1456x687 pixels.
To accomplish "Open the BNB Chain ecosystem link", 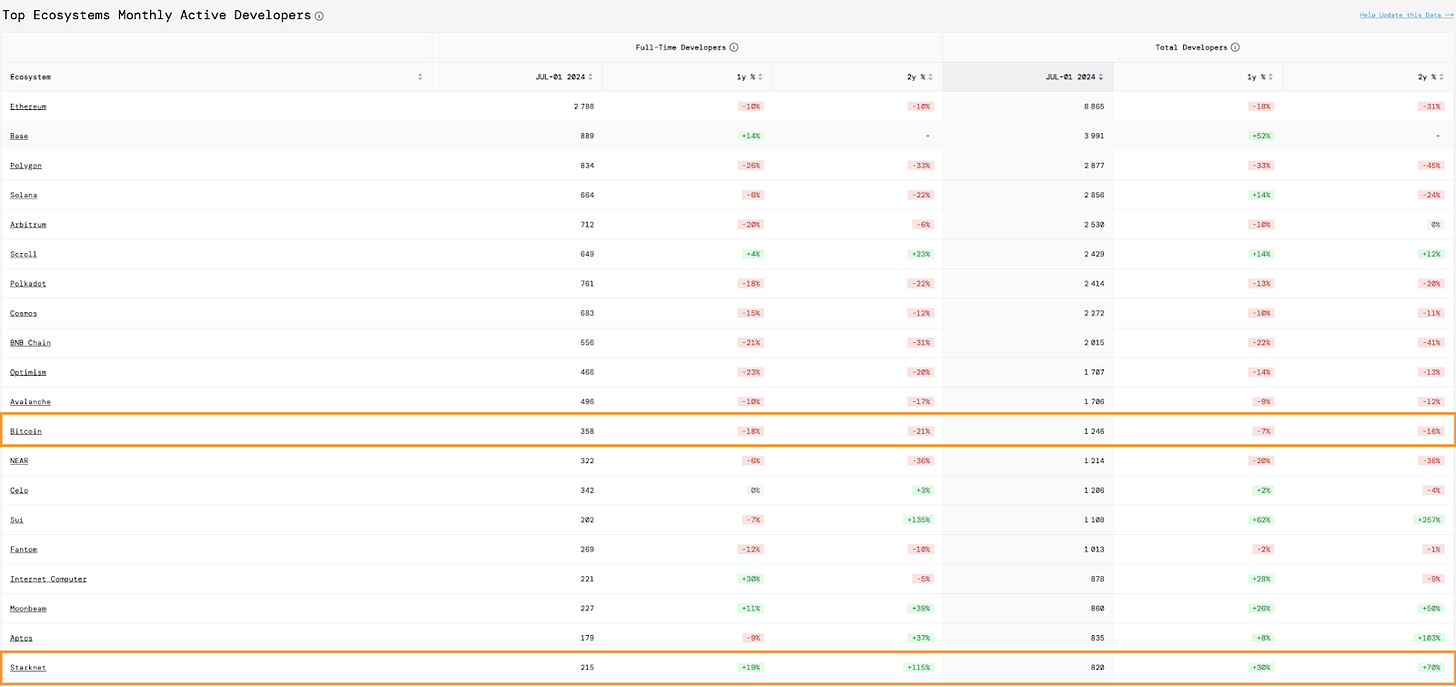I will 30,342.
